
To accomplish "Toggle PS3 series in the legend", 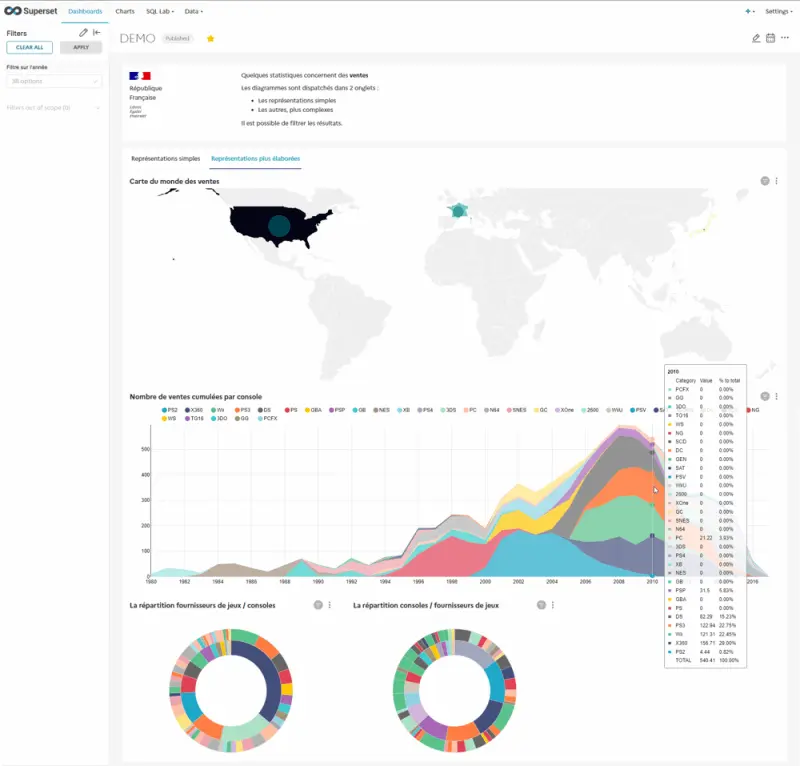I will [x=242, y=410].
